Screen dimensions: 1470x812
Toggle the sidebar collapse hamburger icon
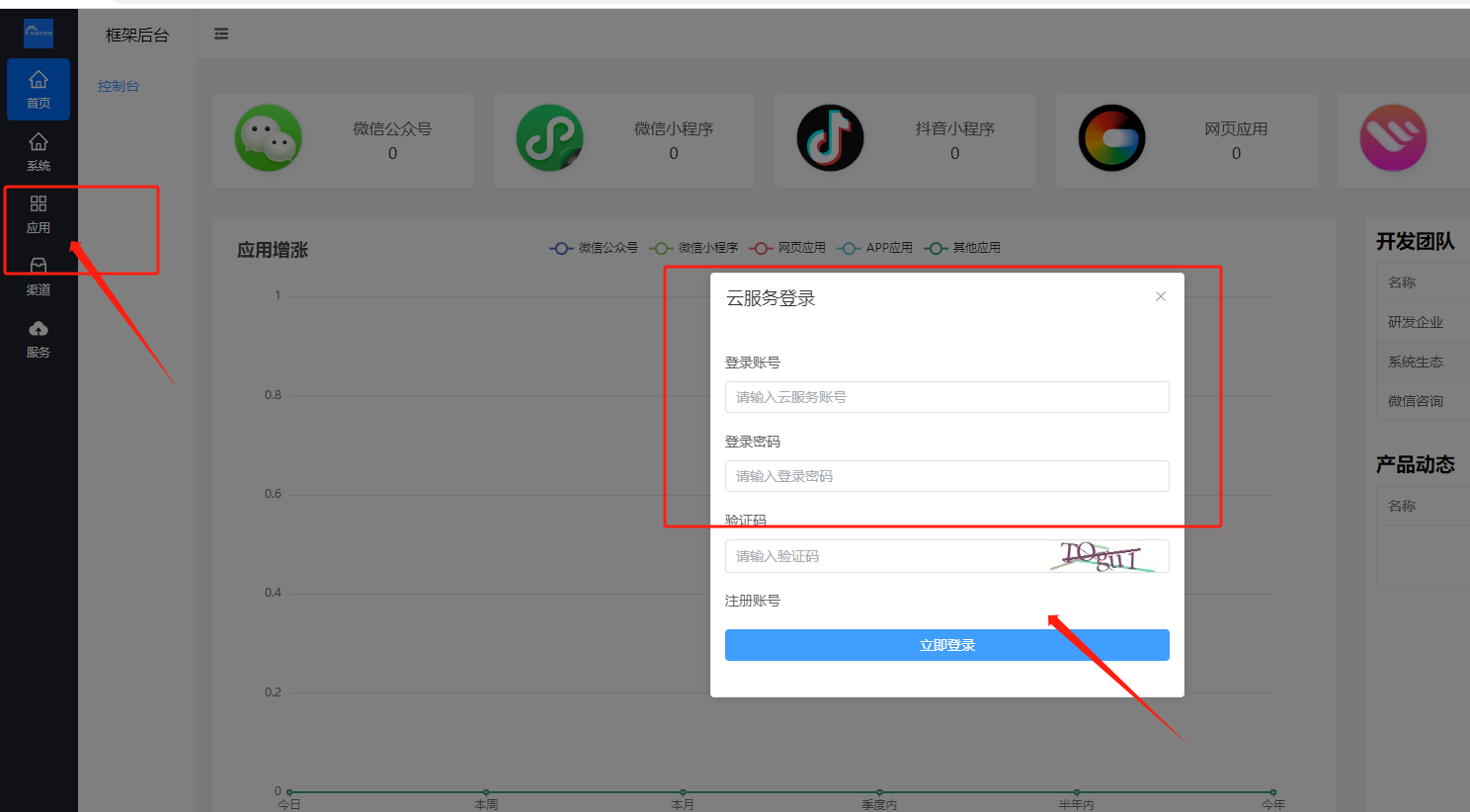click(x=221, y=34)
